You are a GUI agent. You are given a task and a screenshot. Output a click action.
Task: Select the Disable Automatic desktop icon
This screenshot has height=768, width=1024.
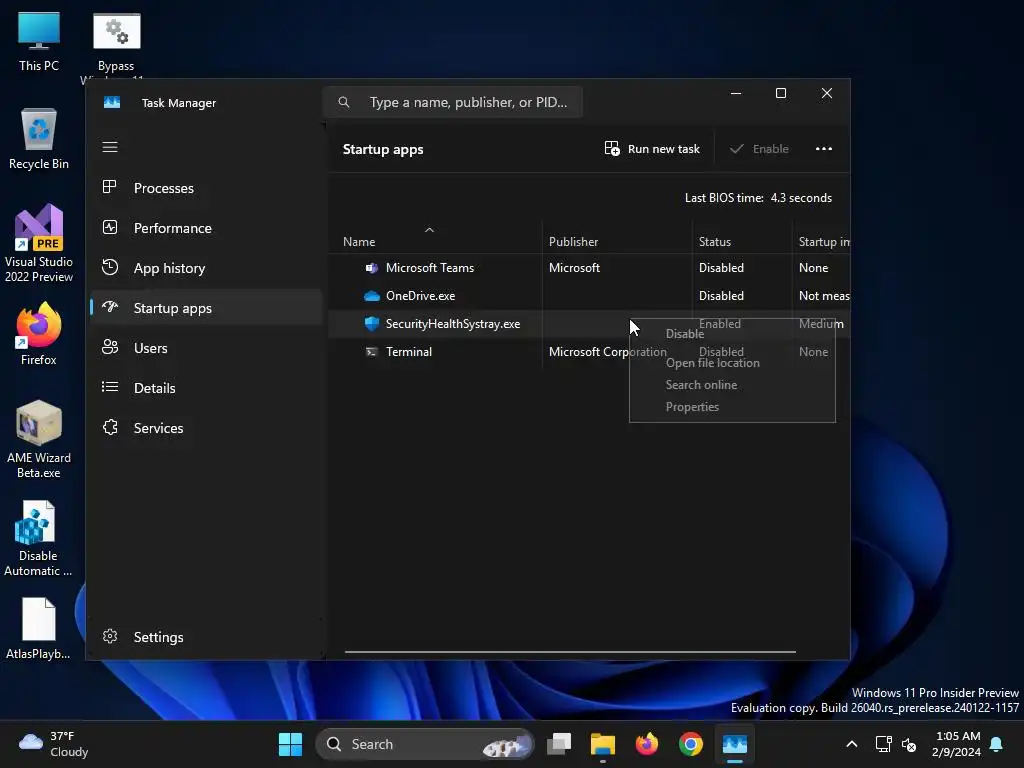37,538
